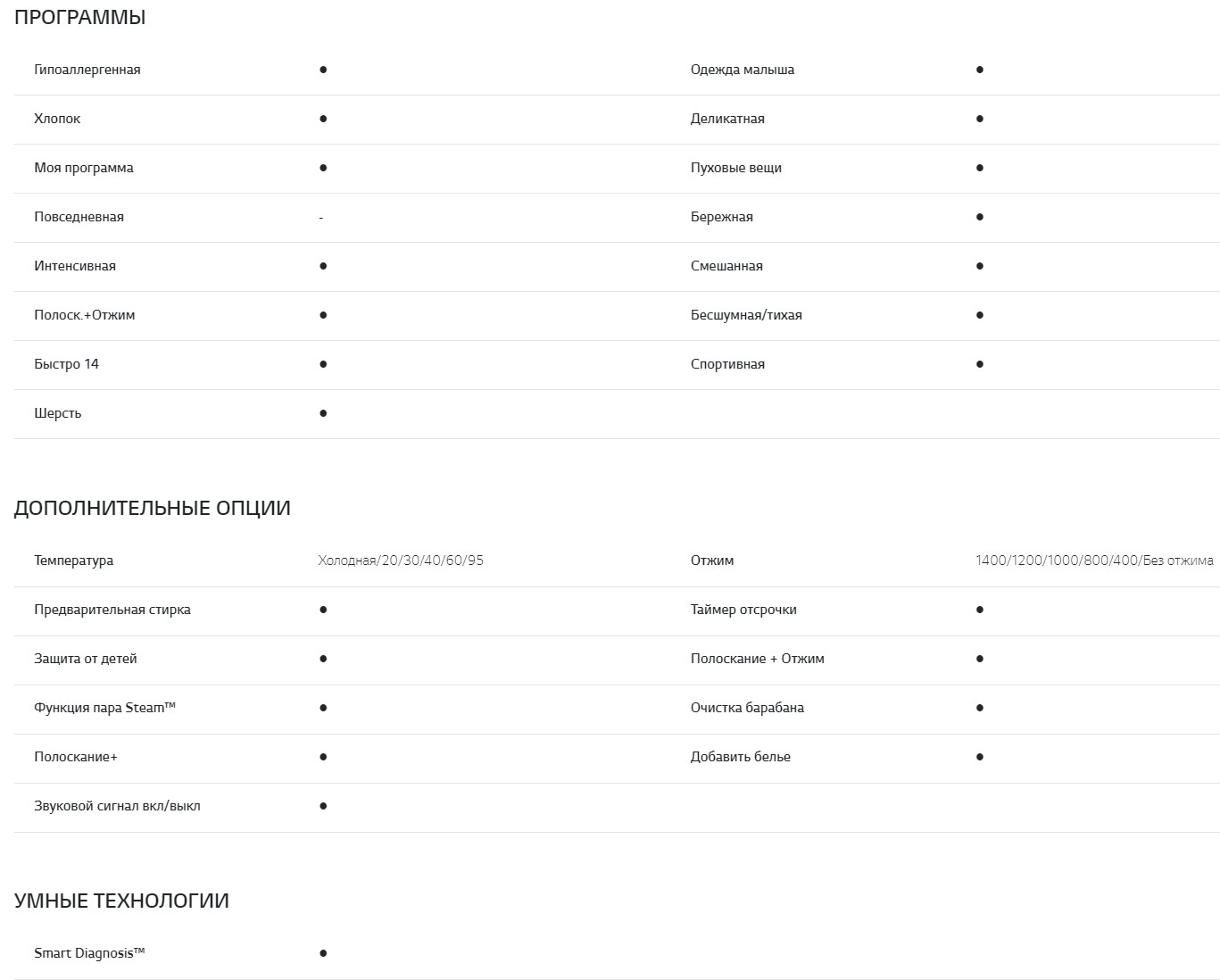
Task: Click the bullet dot beside Одежда малыша
Action: tap(980, 70)
